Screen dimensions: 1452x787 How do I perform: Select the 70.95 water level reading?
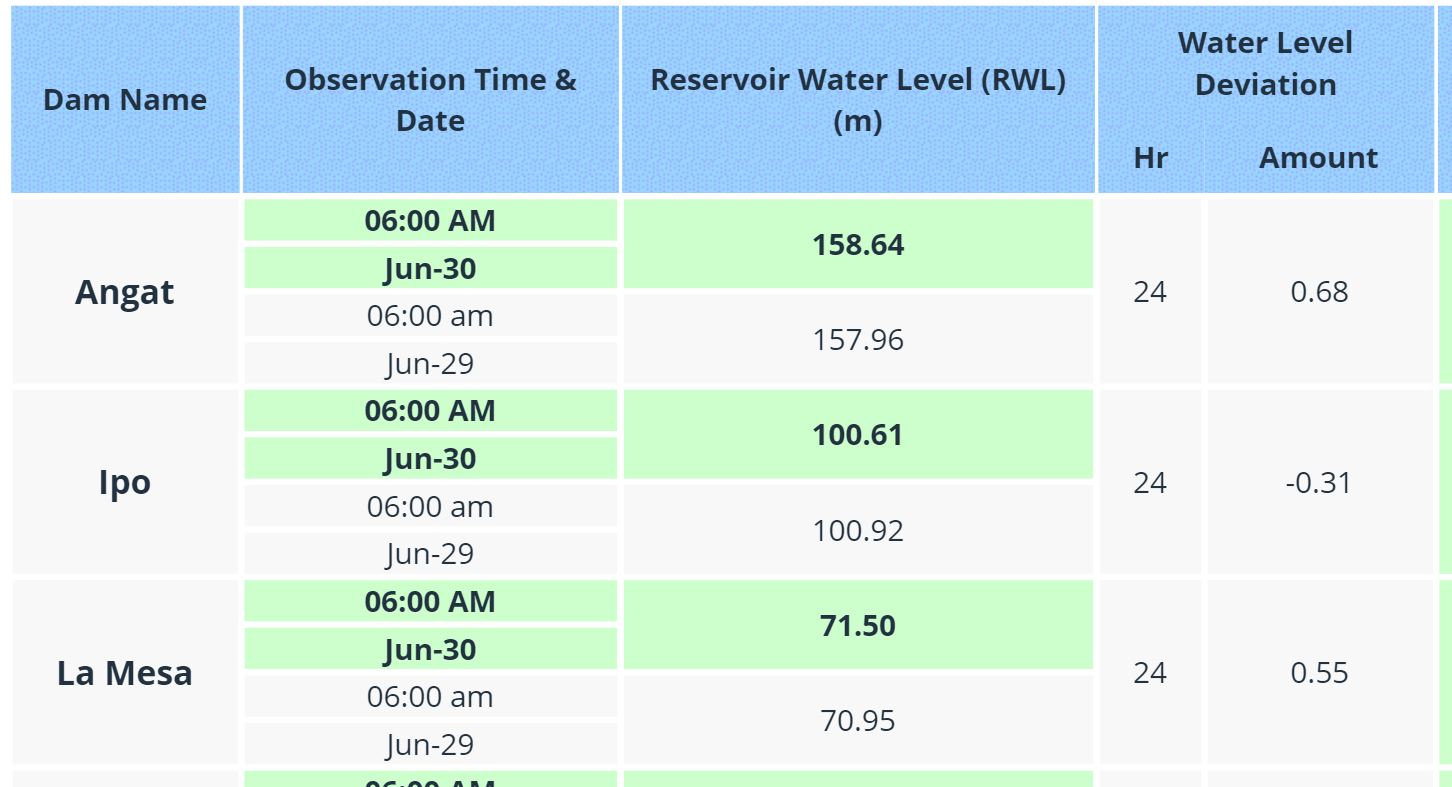(x=858, y=721)
